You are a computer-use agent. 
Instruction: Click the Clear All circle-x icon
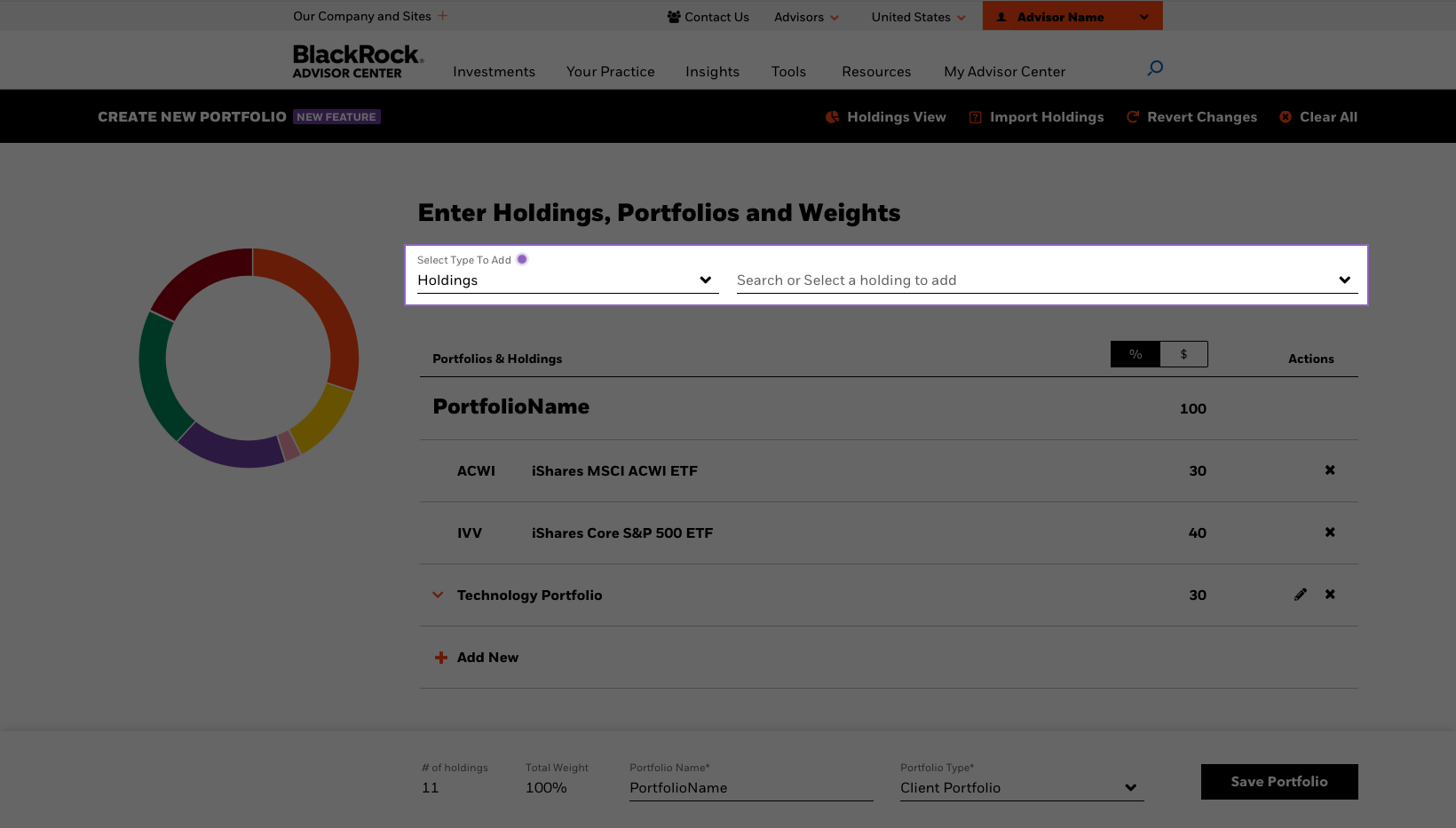tap(1286, 117)
